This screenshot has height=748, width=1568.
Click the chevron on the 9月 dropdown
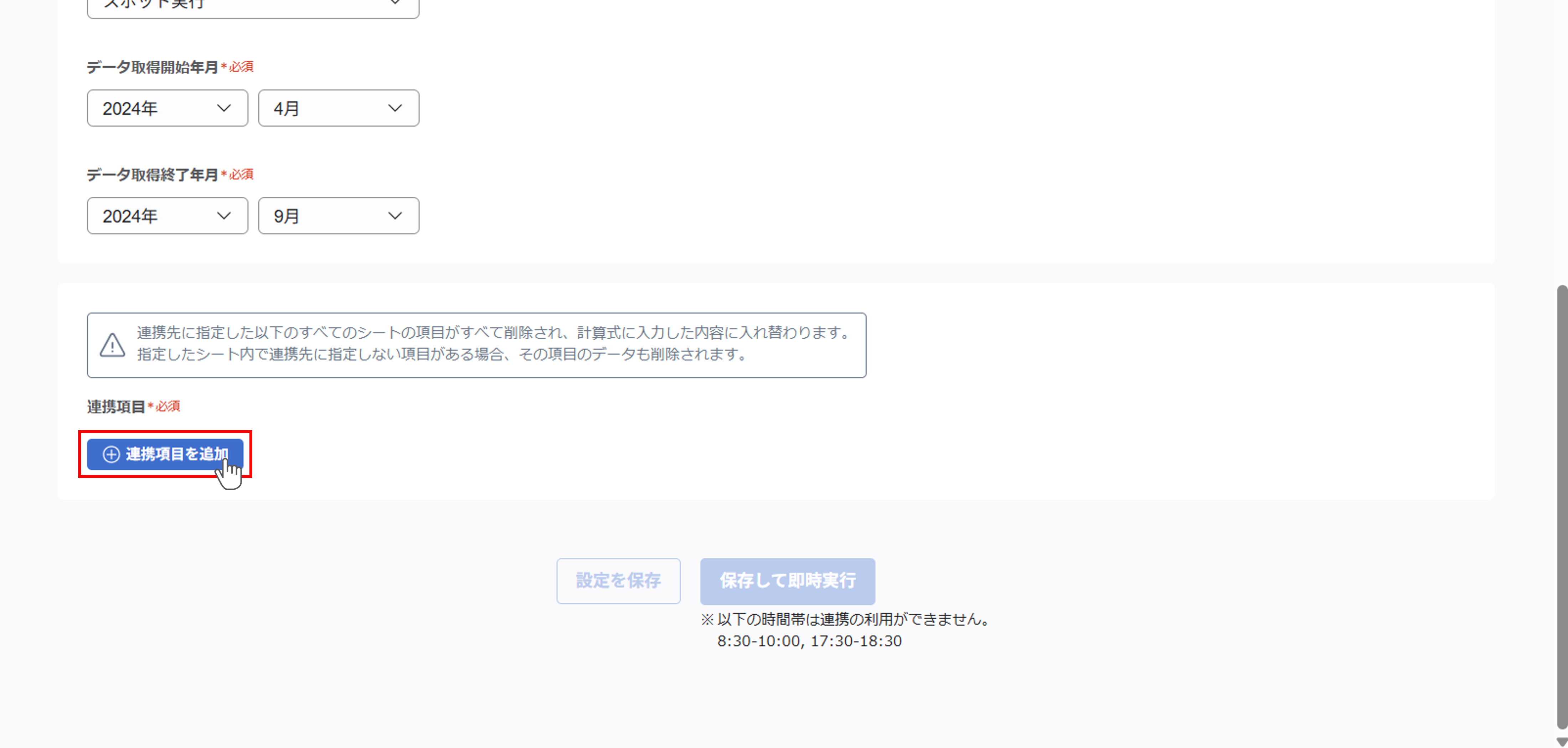(x=394, y=216)
